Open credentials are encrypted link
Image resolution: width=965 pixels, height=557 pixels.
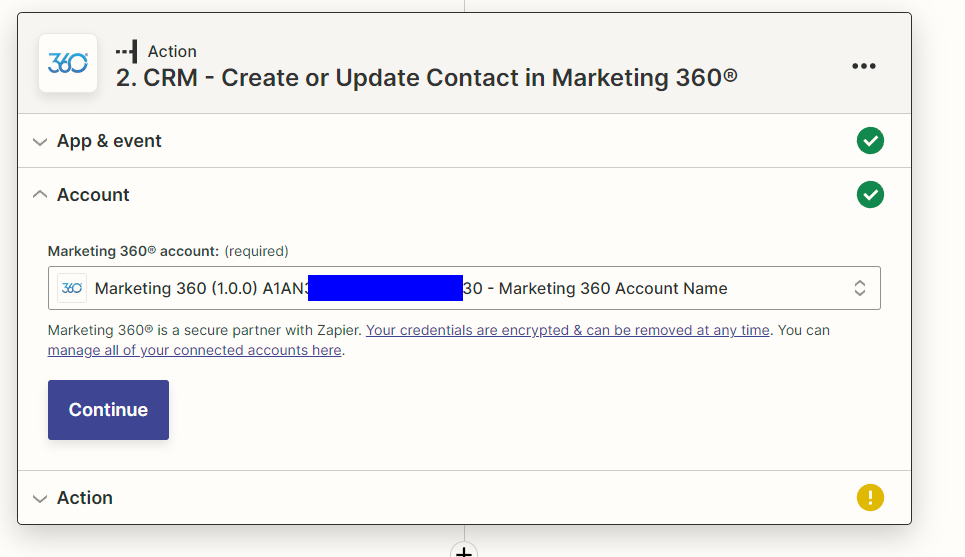567,330
